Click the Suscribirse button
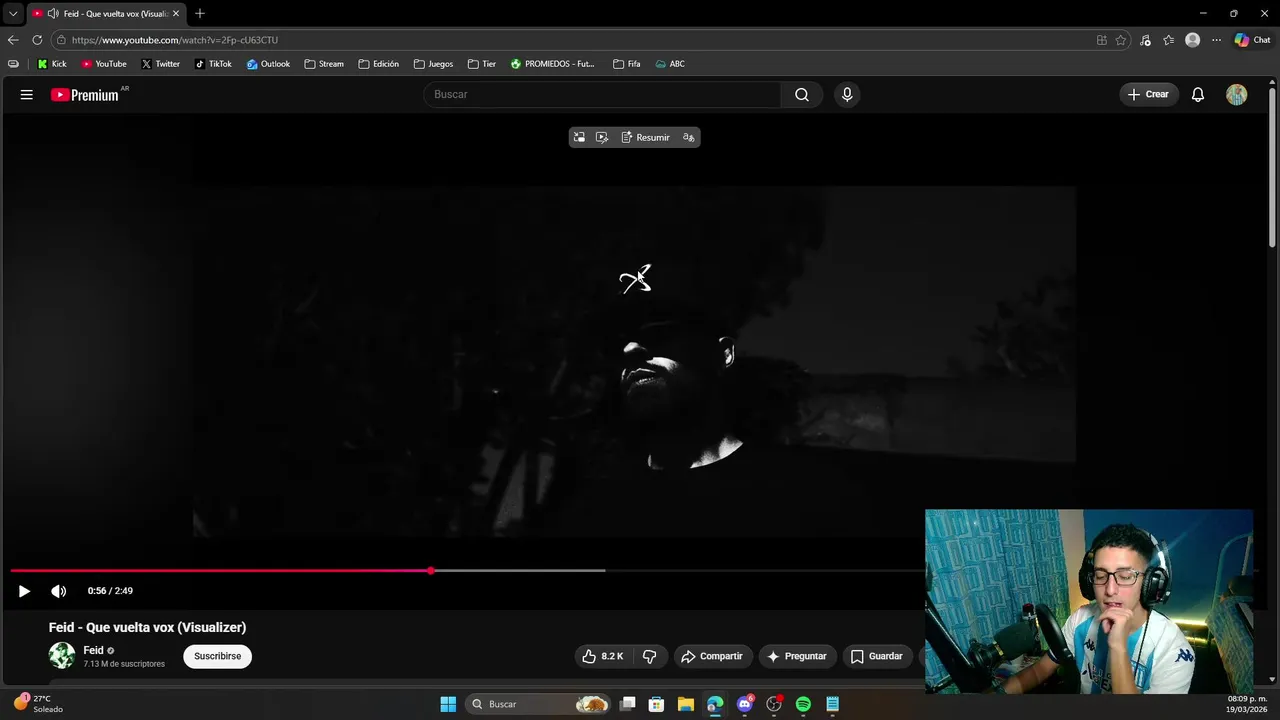The image size is (1280, 720). (x=217, y=656)
